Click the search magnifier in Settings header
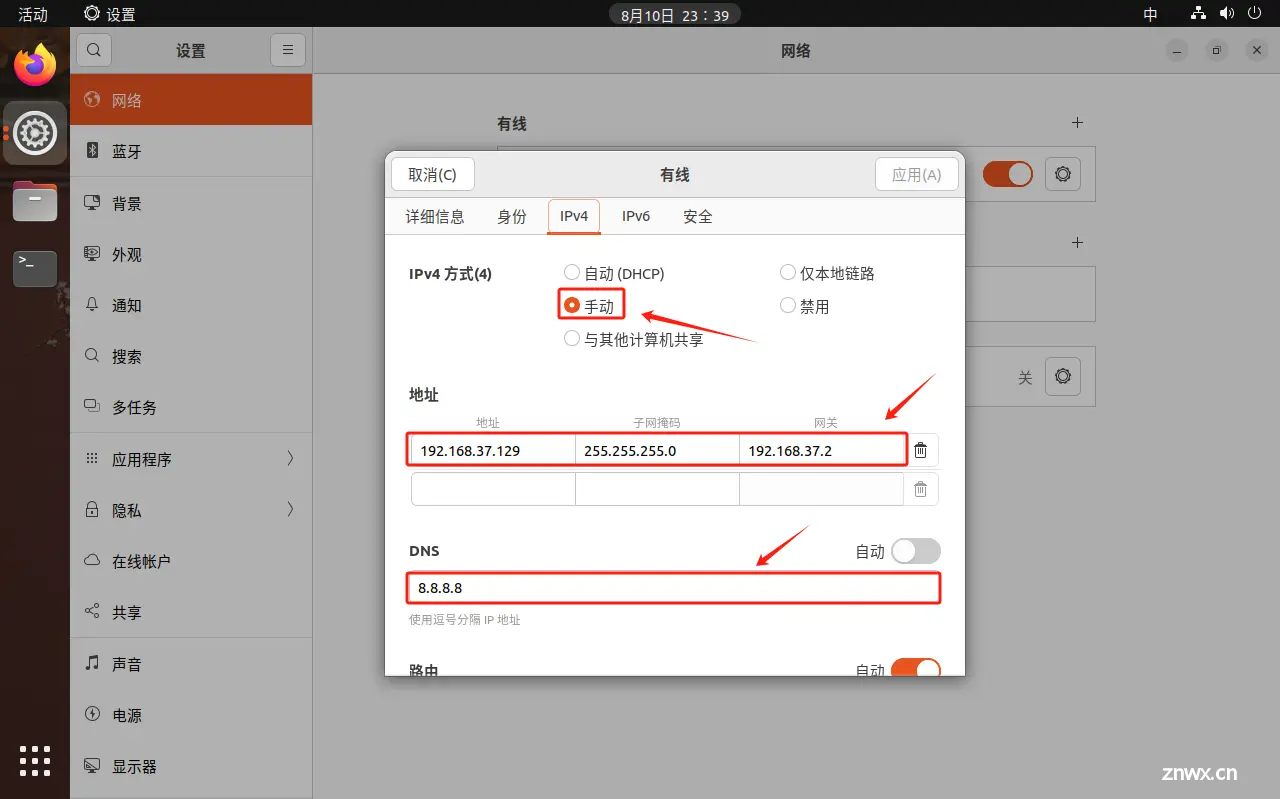This screenshot has width=1280, height=799. [x=94, y=50]
